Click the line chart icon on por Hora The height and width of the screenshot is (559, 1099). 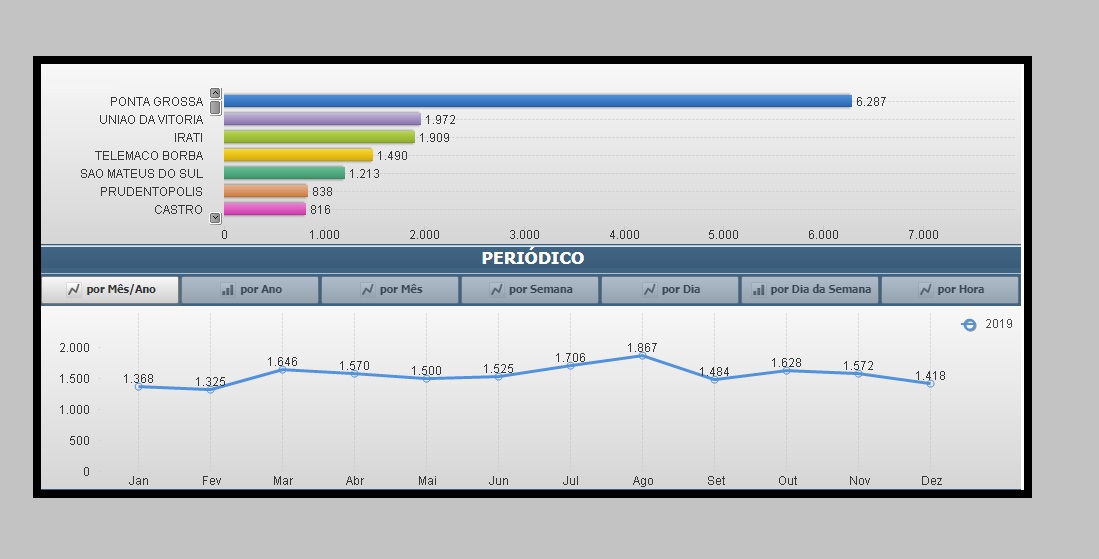pyautogui.click(x=925, y=290)
